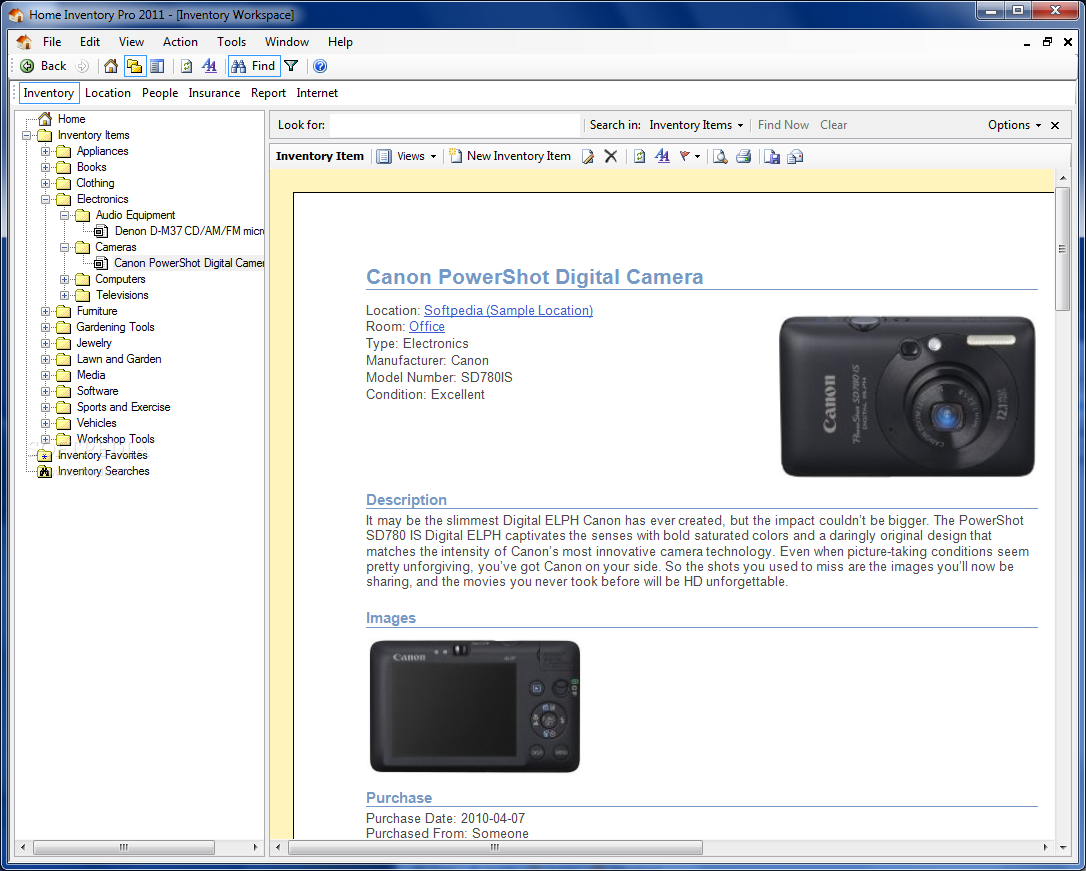Screen dimensions: 1086x871
Task: Toggle the folder tree pane icon
Action: [134, 66]
